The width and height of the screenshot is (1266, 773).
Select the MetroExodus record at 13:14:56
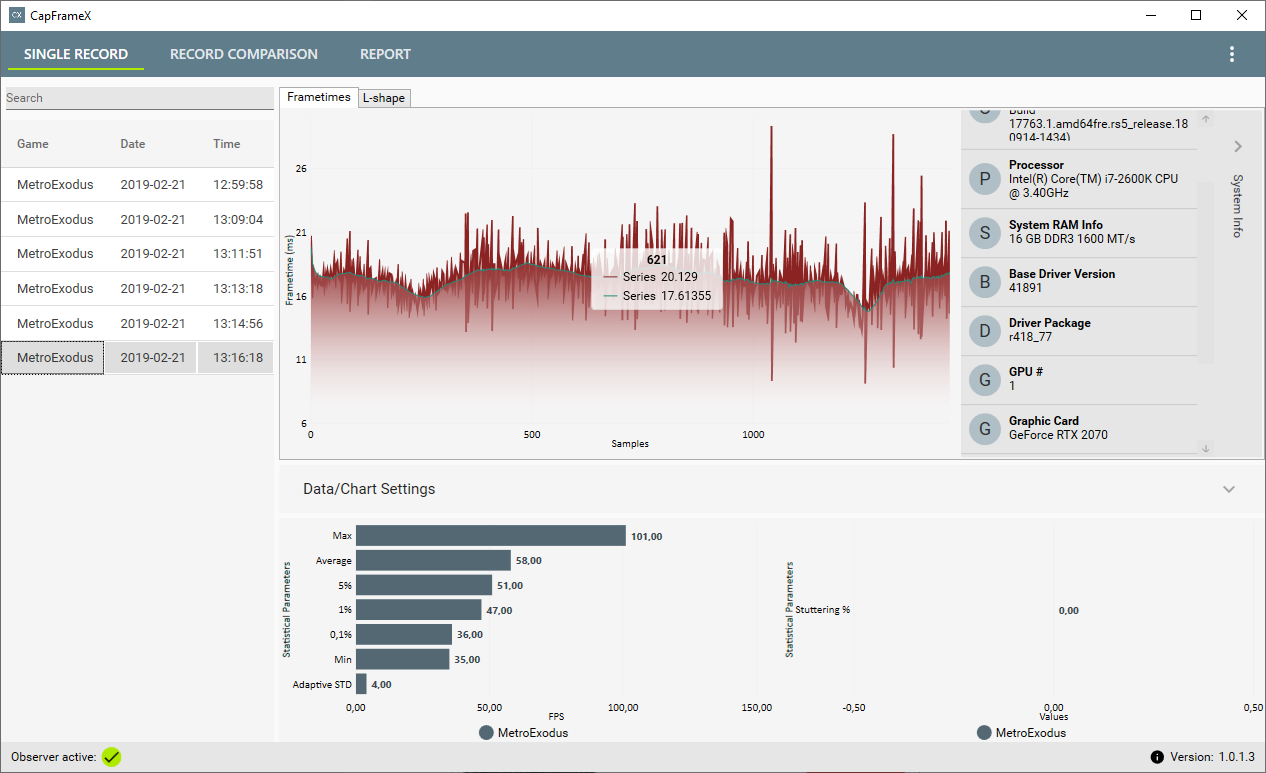click(139, 323)
